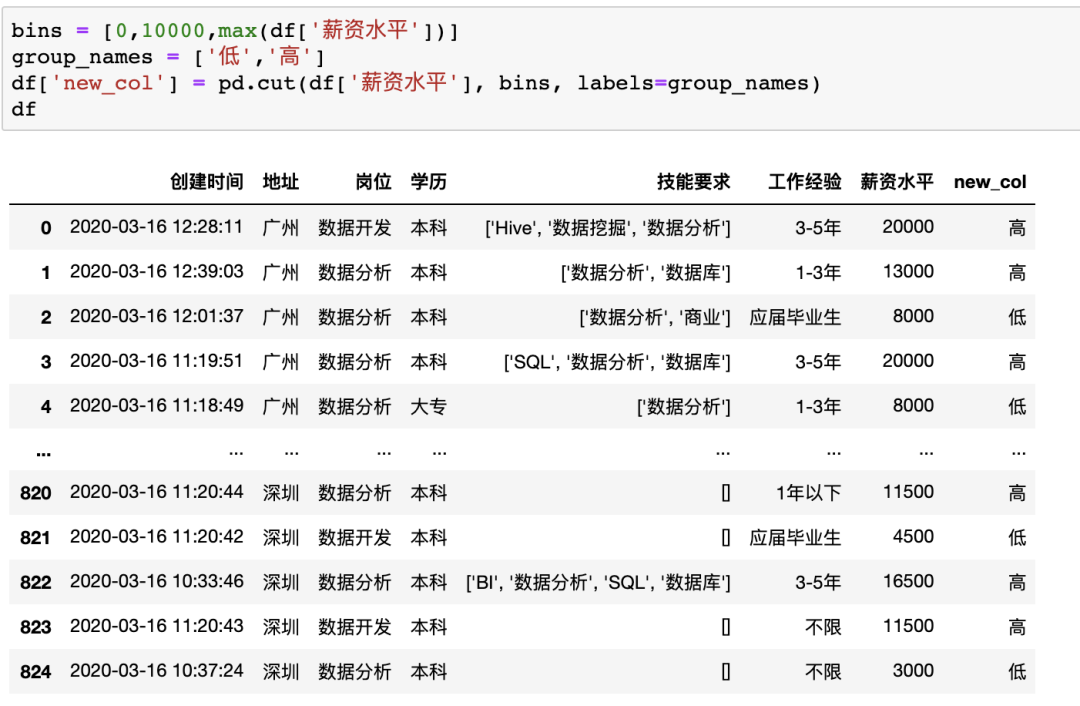Viewport: 1080px width, 706px height.
Task: Select row index 821 label
Action: pyautogui.click(x=36, y=538)
